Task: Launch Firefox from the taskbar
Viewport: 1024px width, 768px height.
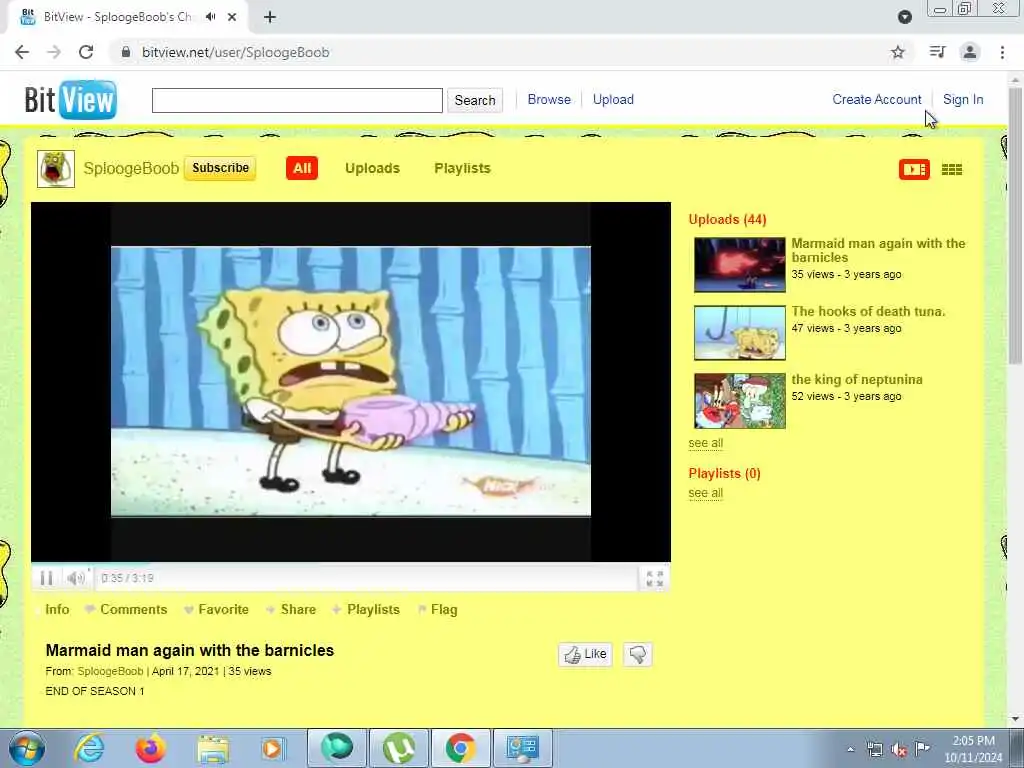Action: tap(150, 748)
